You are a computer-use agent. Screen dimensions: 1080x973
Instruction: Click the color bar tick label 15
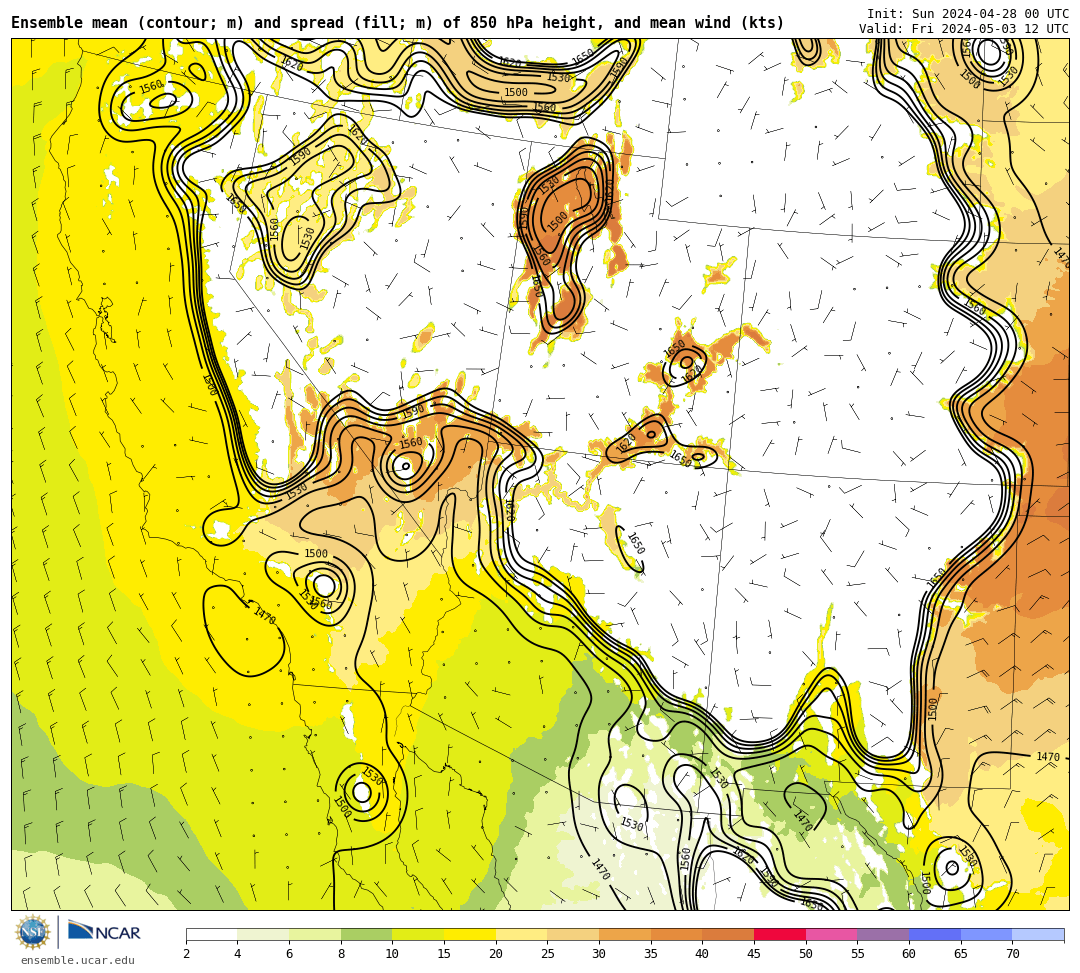coord(444,954)
